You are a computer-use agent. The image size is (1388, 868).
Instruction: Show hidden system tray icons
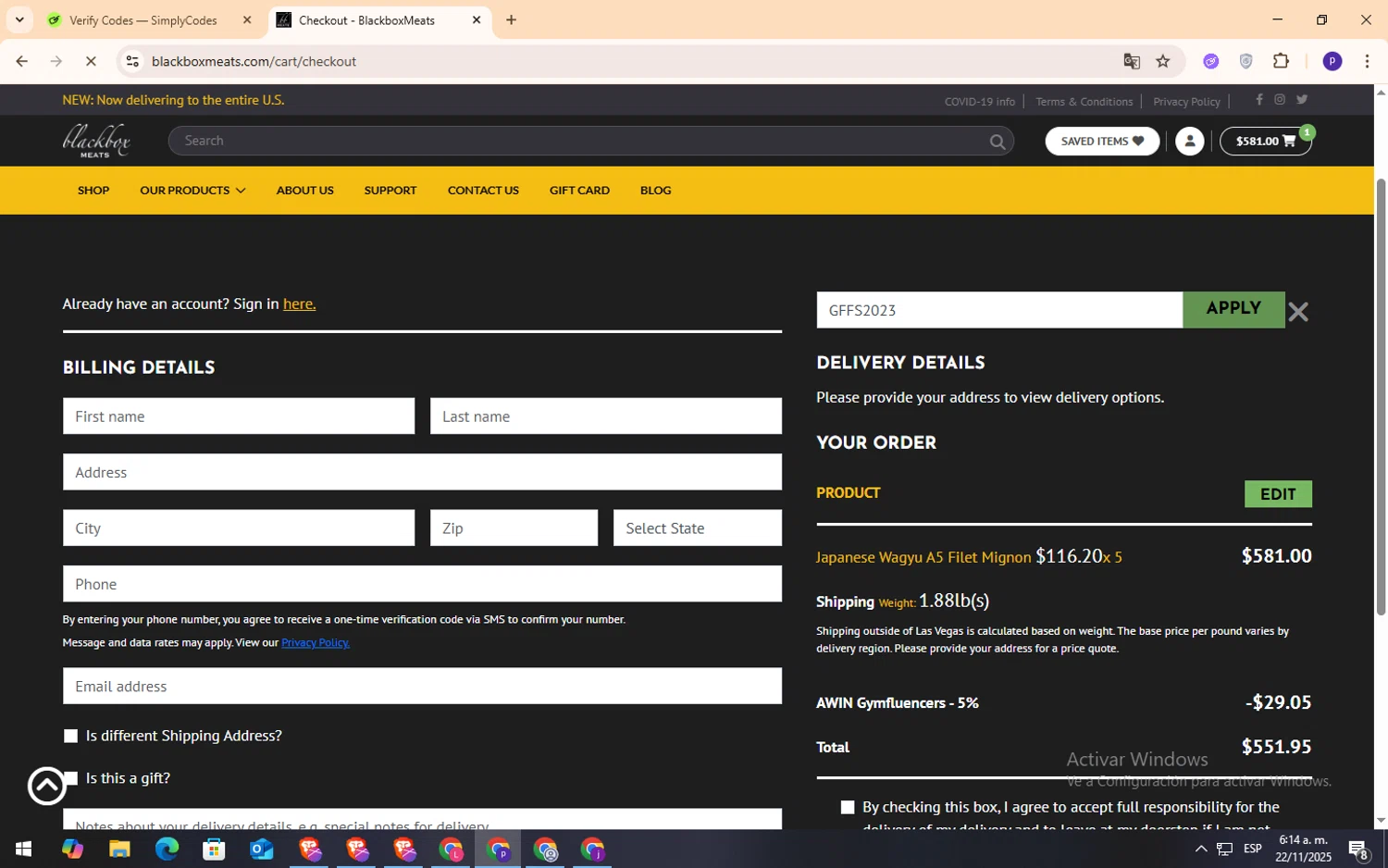pyautogui.click(x=1201, y=849)
